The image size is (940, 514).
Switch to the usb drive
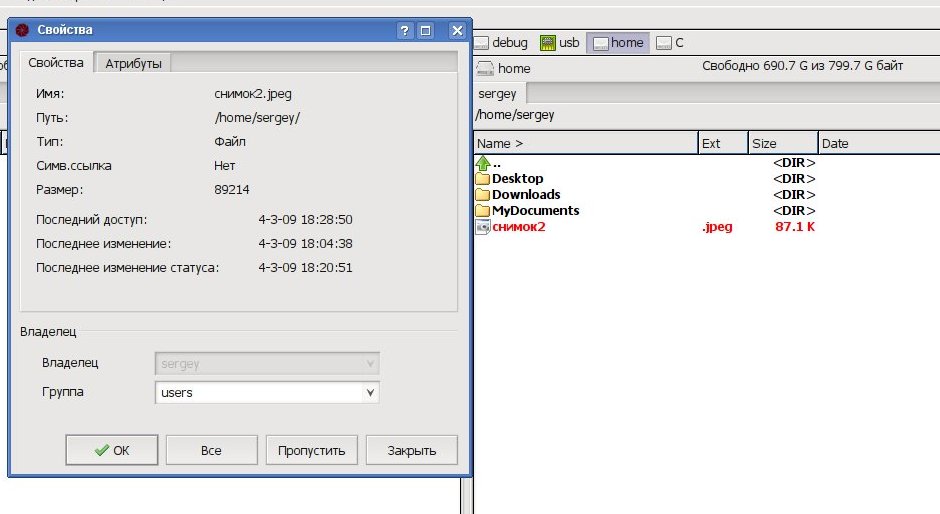560,43
